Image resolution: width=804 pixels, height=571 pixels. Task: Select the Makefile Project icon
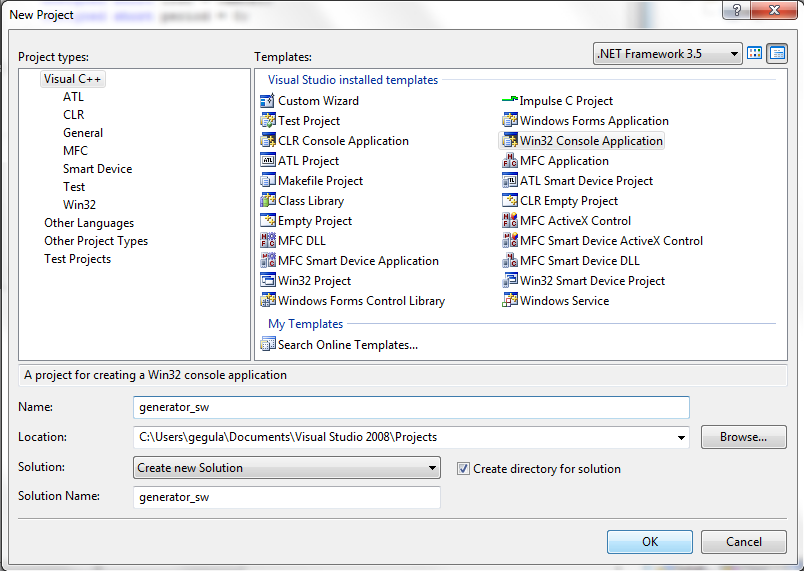tap(268, 181)
